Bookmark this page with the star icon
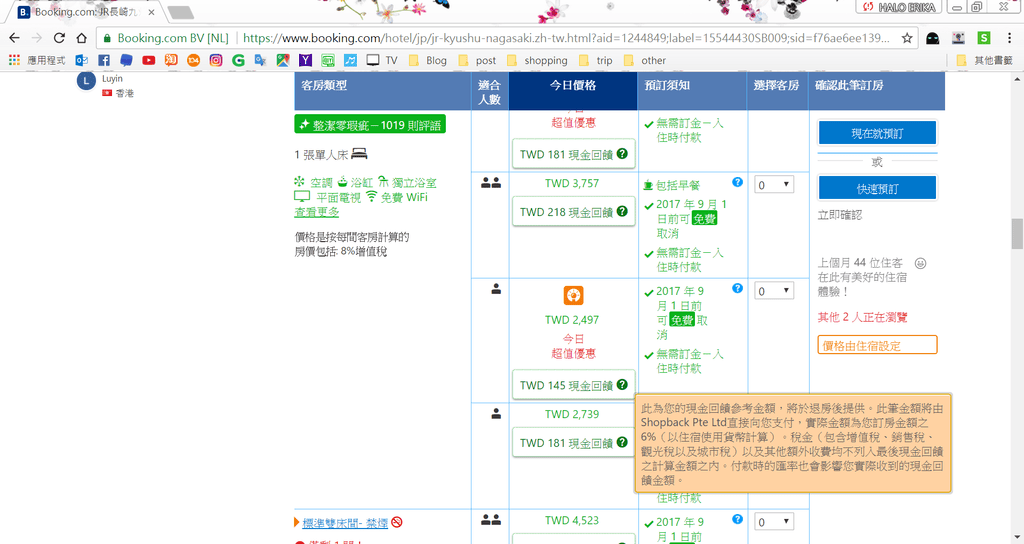The image size is (1024, 544). click(906, 38)
